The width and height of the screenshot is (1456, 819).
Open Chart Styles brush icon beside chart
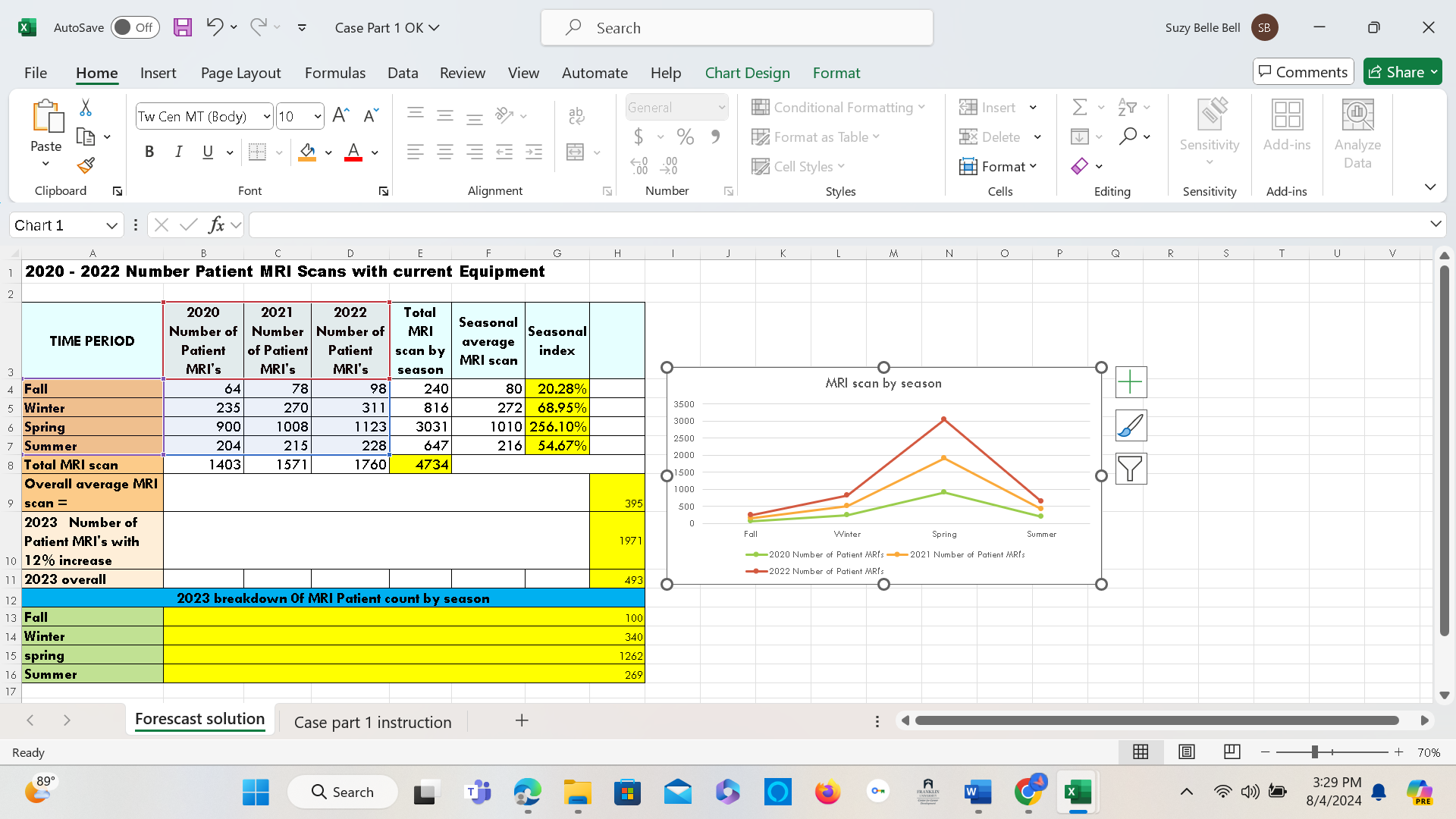[x=1131, y=425]
